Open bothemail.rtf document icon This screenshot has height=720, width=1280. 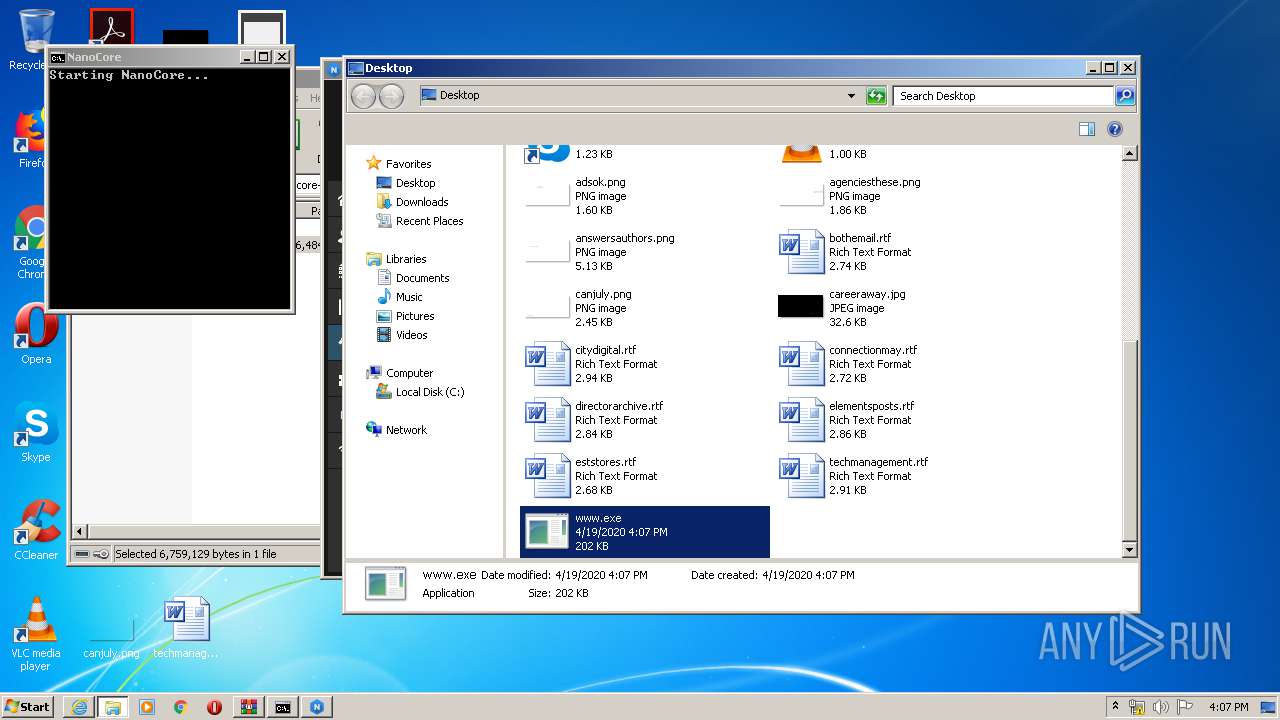click(x=801, y=252)
